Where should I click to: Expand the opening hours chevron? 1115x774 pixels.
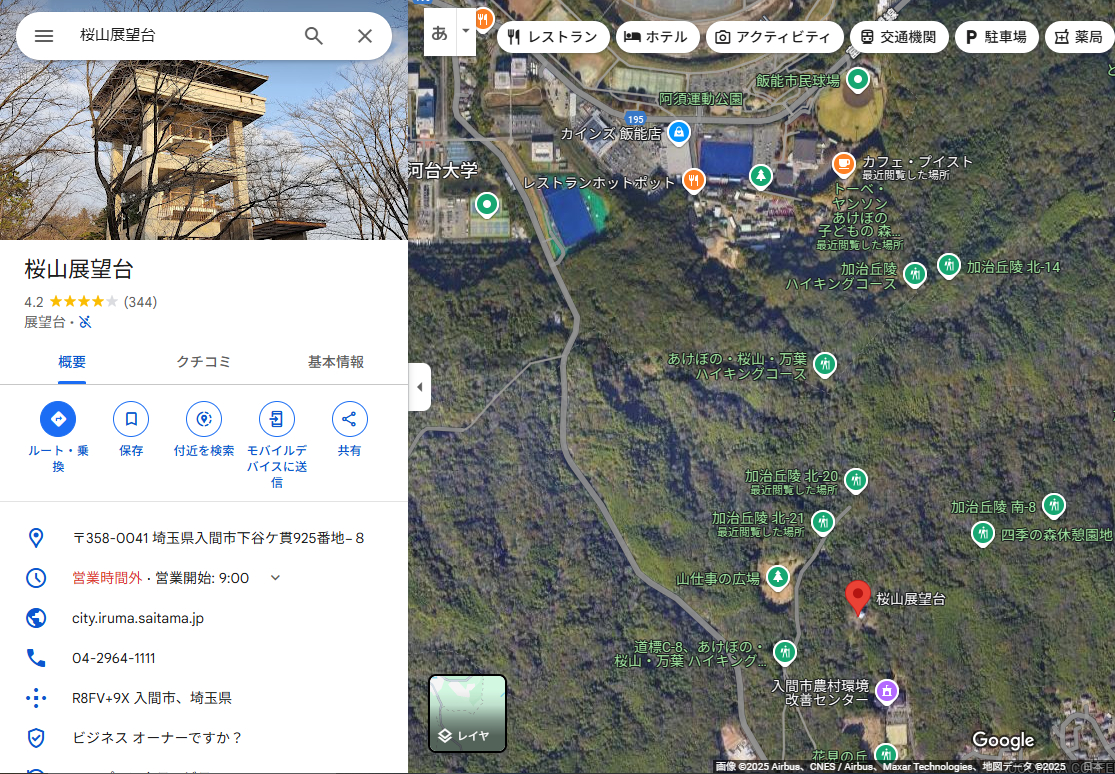coord(275,578)
